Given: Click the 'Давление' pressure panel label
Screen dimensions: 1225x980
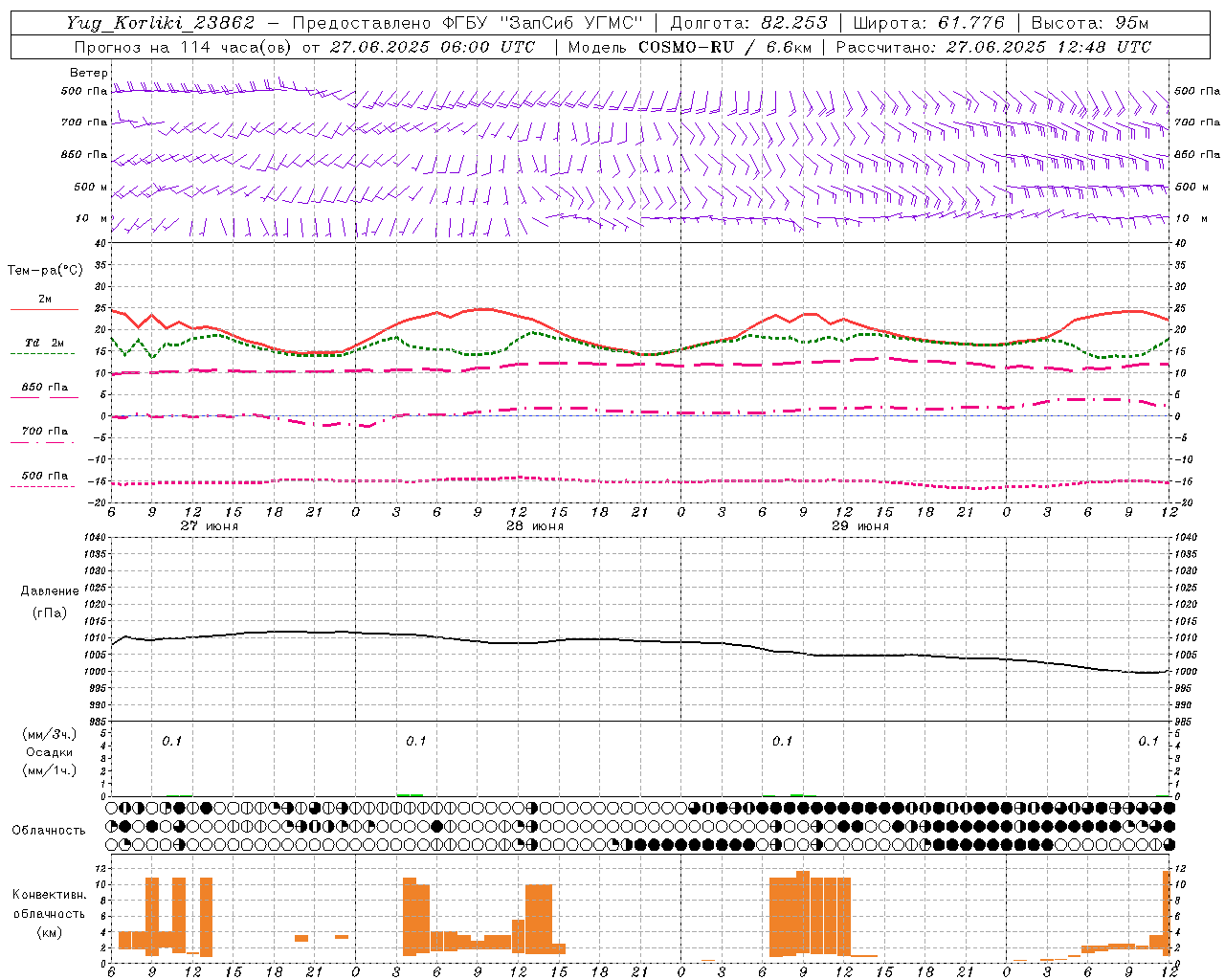Looking at the screenshot, I should tap(50, 591).
